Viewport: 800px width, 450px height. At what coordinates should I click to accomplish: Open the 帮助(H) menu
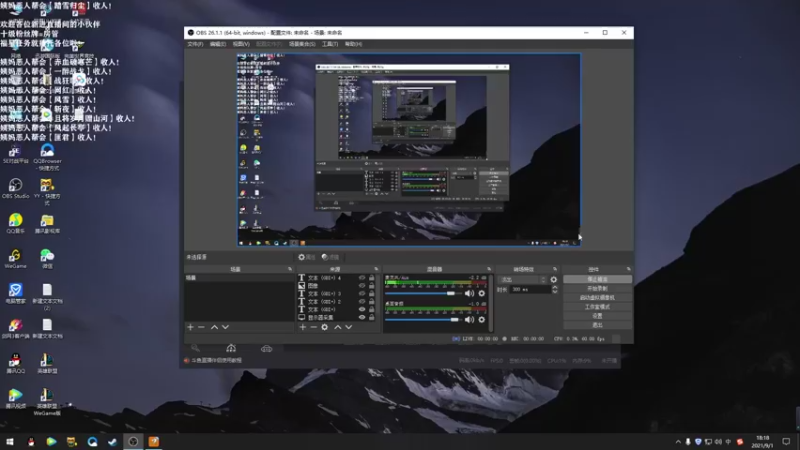[x=353, y=44]
